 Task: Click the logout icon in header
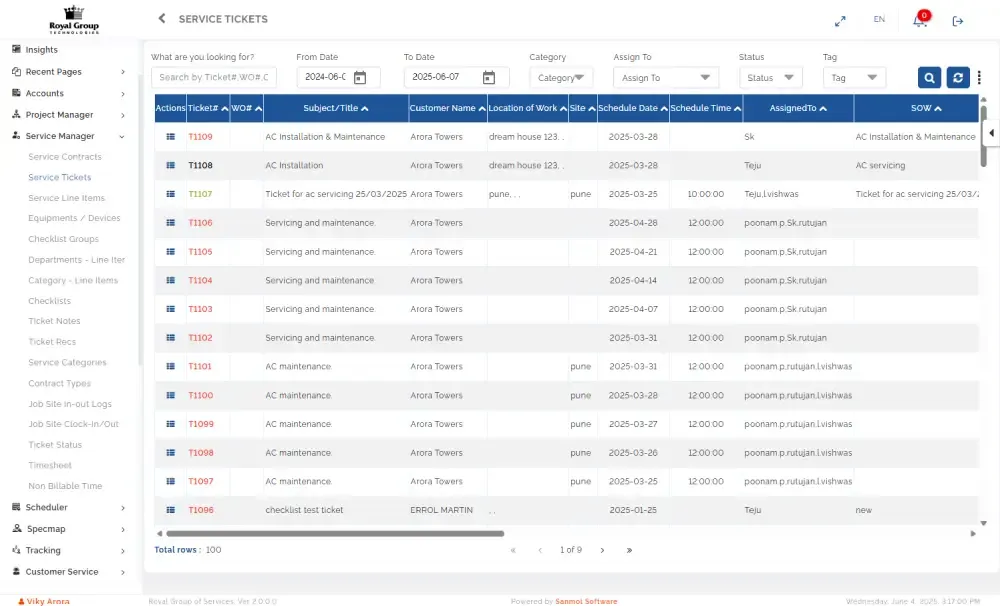point(958,21)
